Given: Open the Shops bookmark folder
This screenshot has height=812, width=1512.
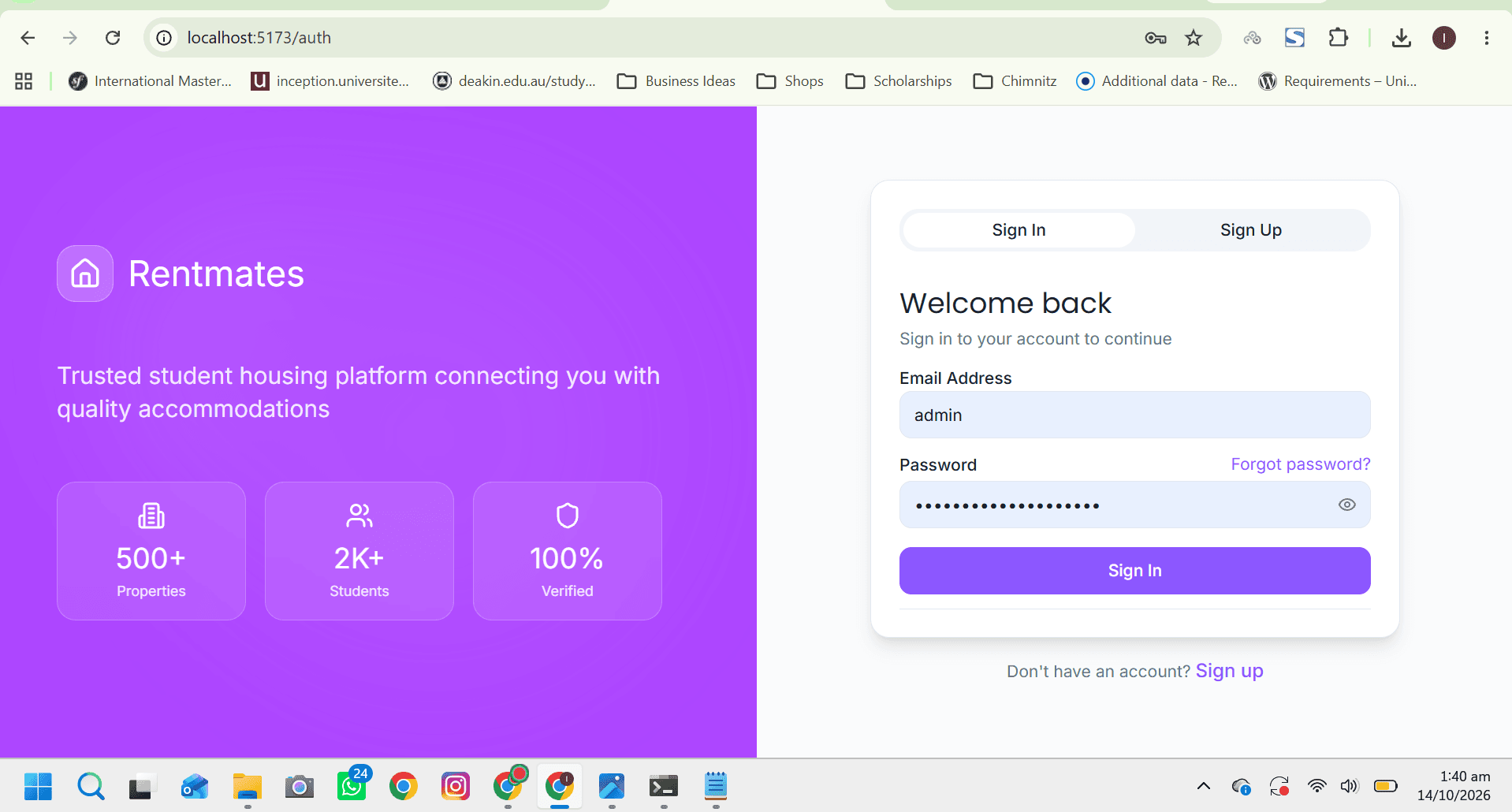Looking at the screenshot, I should 790,81.
